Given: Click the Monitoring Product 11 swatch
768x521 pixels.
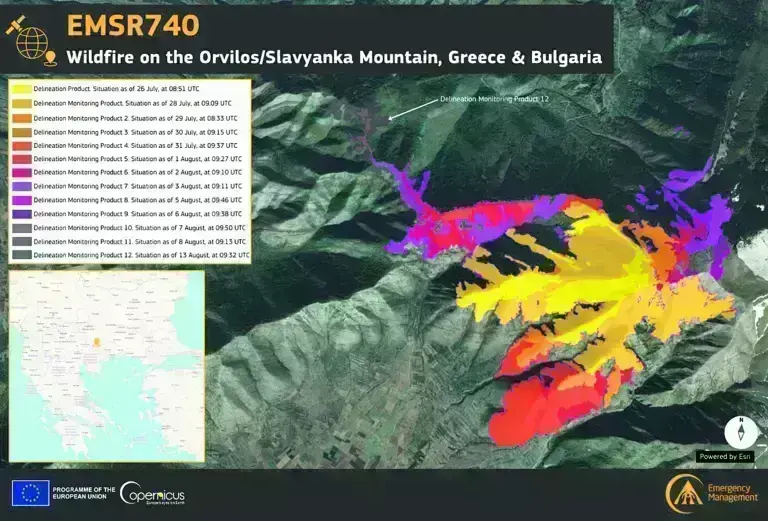Looking at the screenshot, I should tap(23, 241).
